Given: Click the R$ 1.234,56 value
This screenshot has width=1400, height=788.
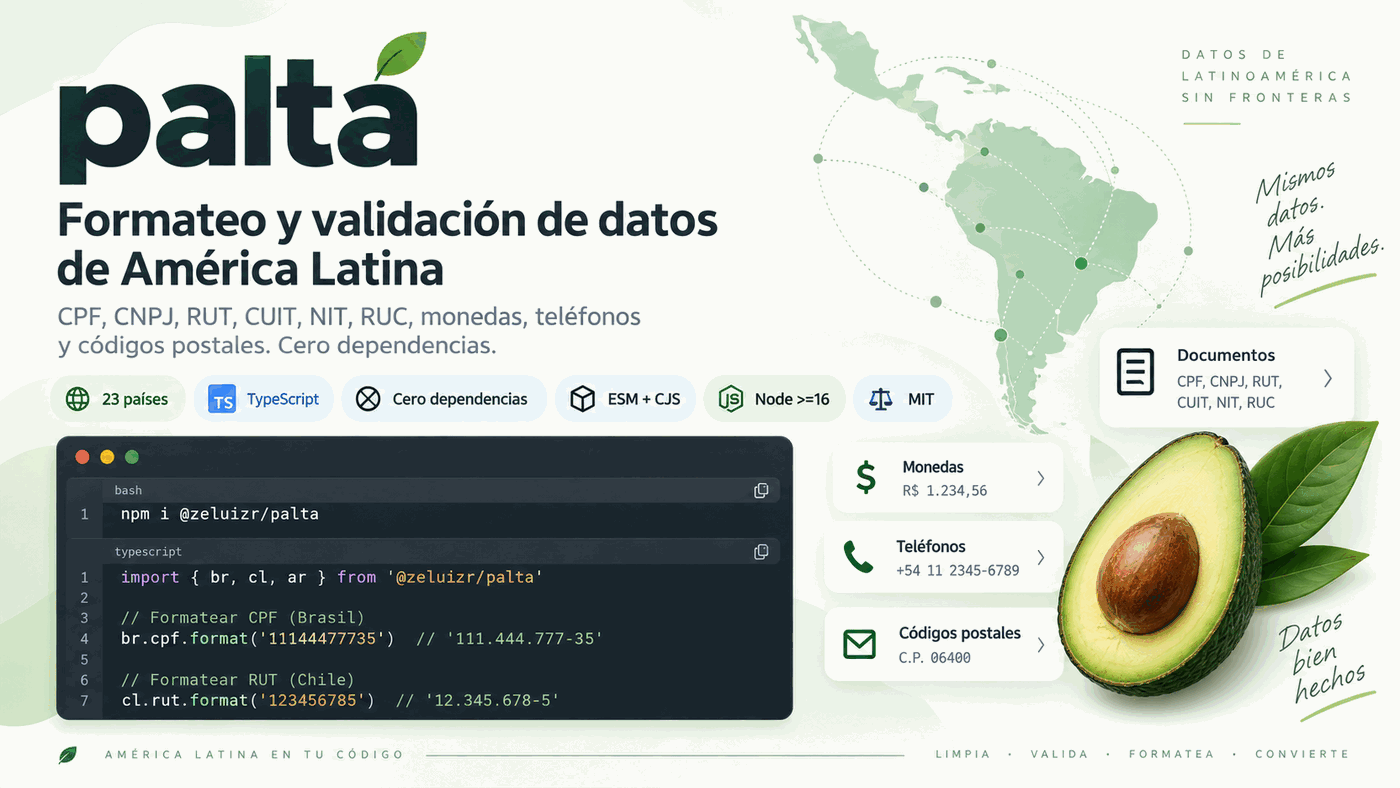Looking at the screenshot, I should [x=944, y=491].
